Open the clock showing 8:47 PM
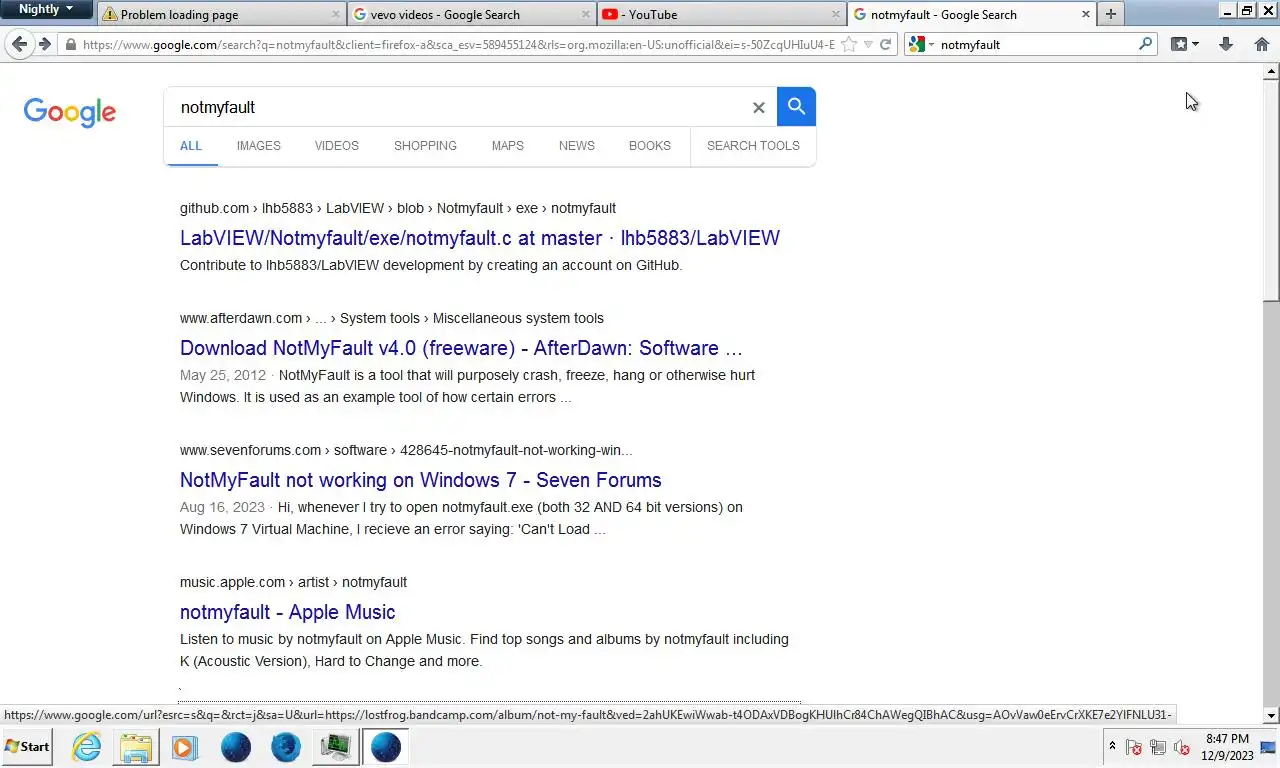Image resolution: width=1280 pixels, height=768 pixels. coord(1226,747)
